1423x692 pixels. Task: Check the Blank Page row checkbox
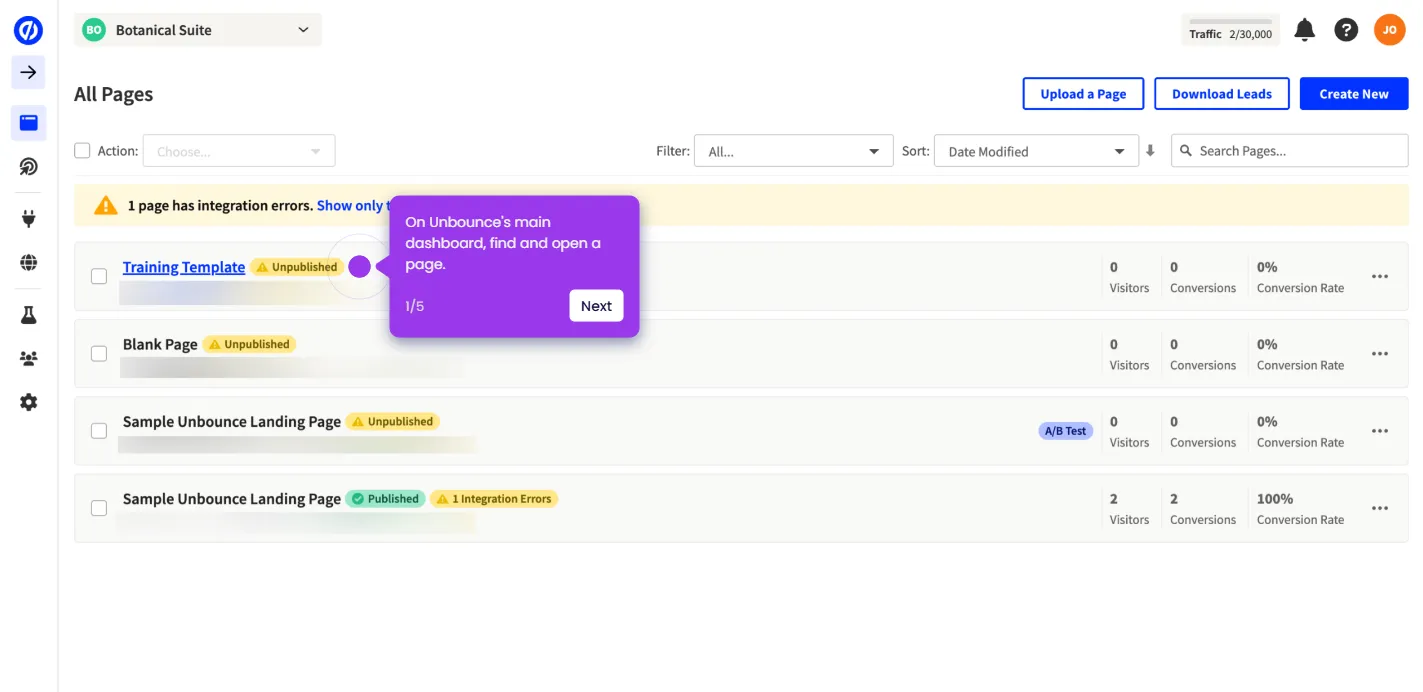(99, 353)
